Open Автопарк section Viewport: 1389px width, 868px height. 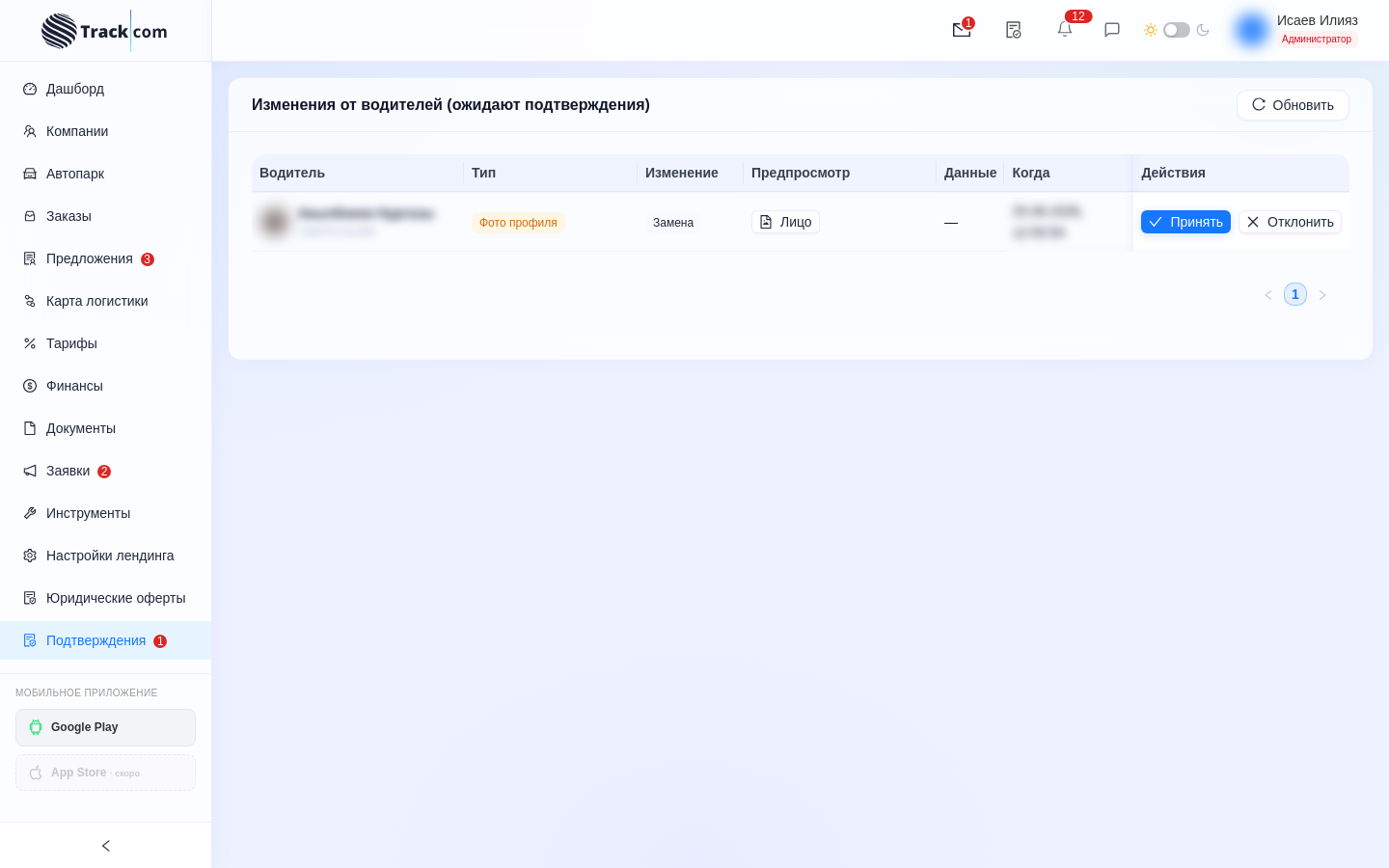pos(105,174)
